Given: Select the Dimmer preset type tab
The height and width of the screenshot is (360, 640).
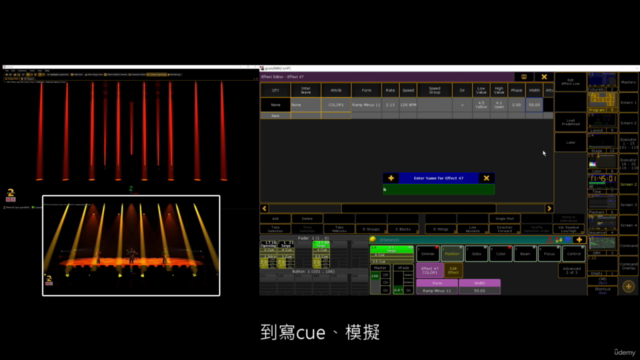Looking at the screenshot, I should click(x=428, y=253).
